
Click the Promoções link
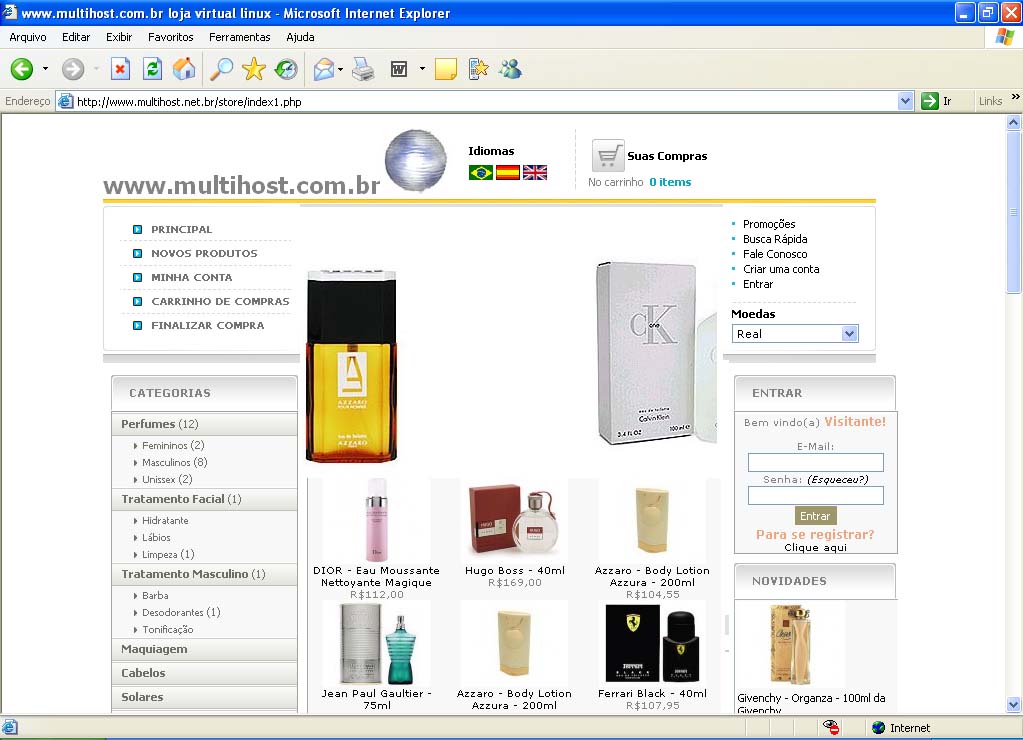point(769,224)
